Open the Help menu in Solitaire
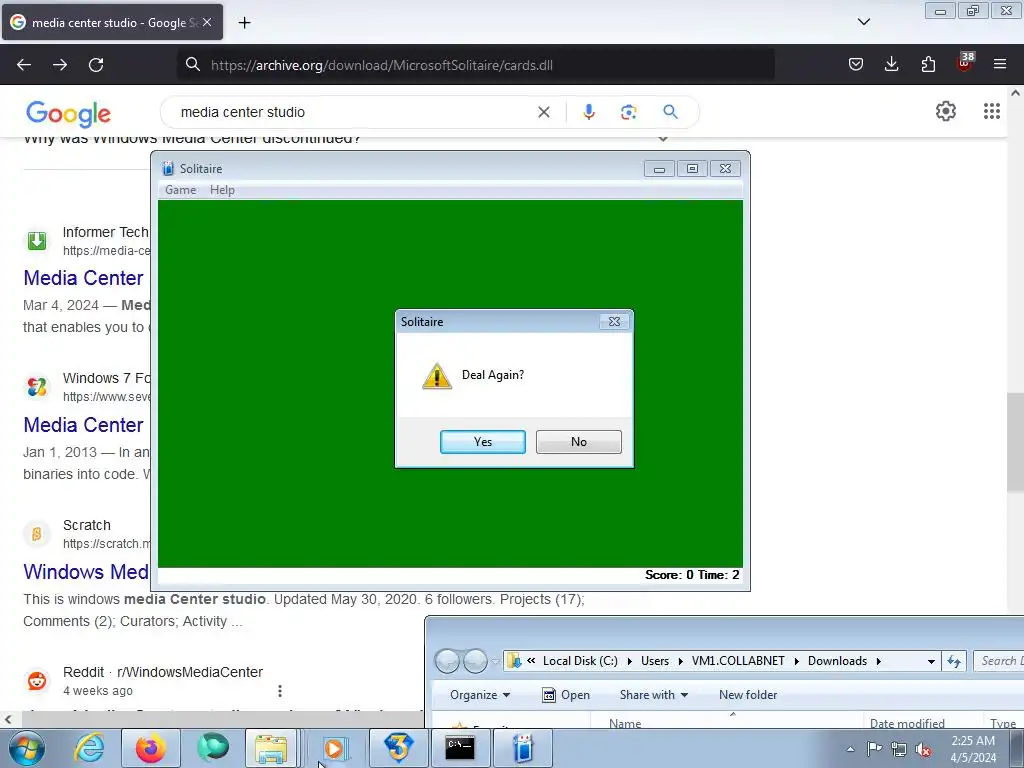 pos(222,190)
